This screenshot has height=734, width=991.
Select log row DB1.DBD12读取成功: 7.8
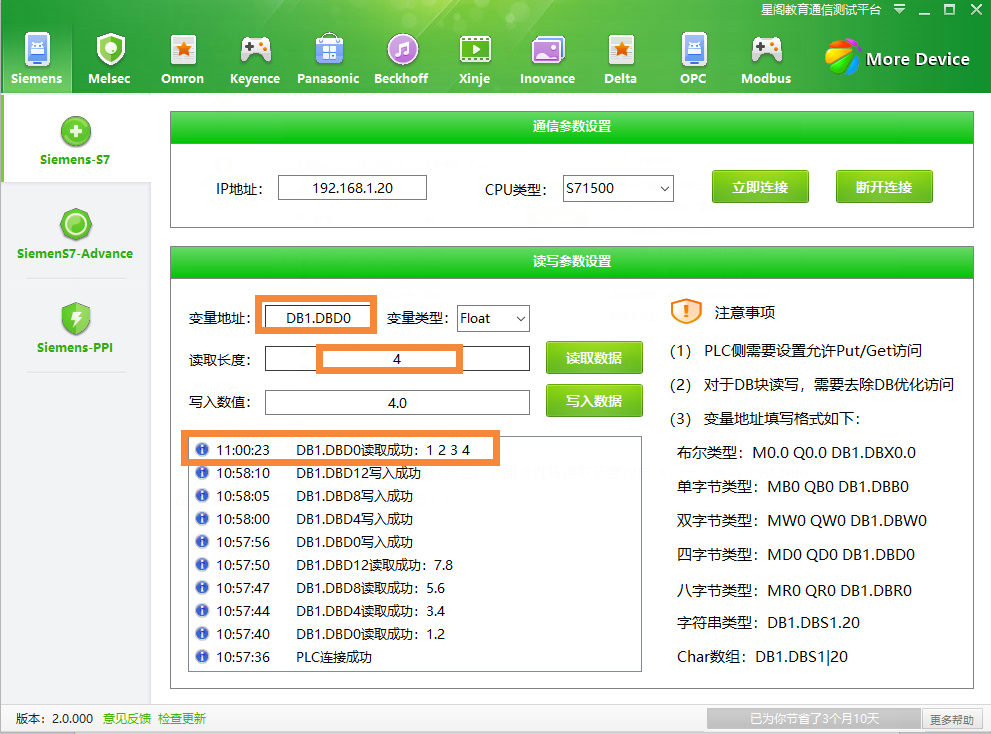(415, 565)
